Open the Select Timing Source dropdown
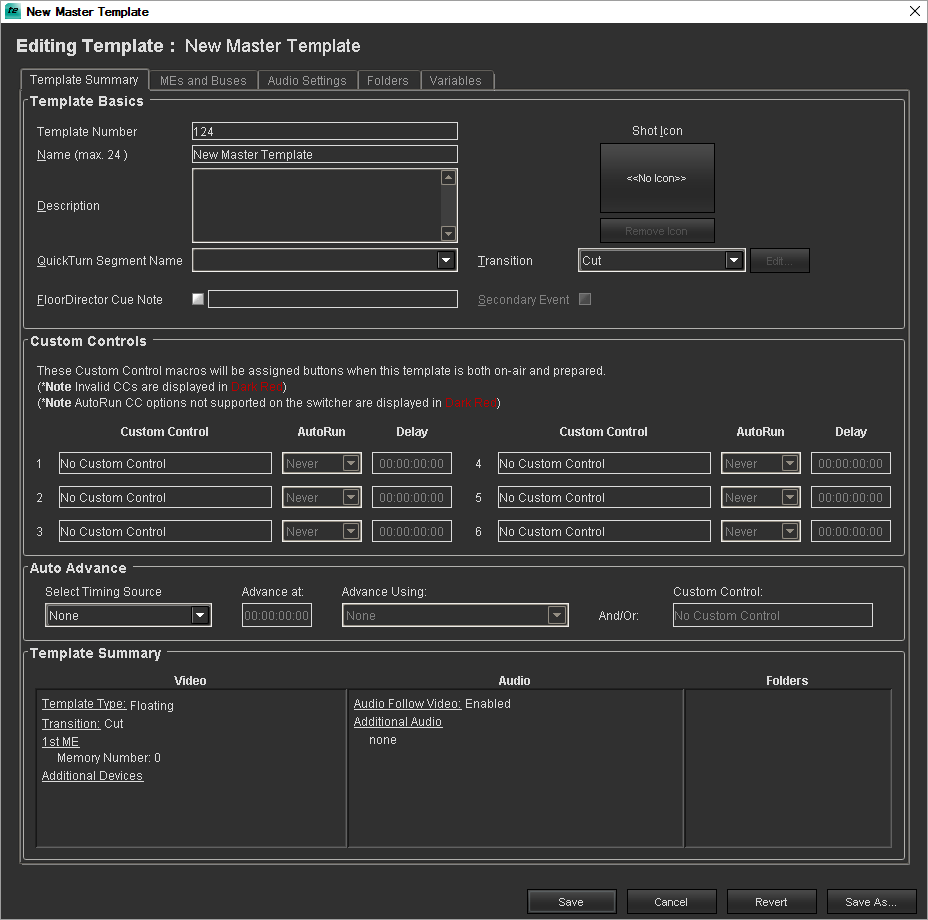 [199, 614]
